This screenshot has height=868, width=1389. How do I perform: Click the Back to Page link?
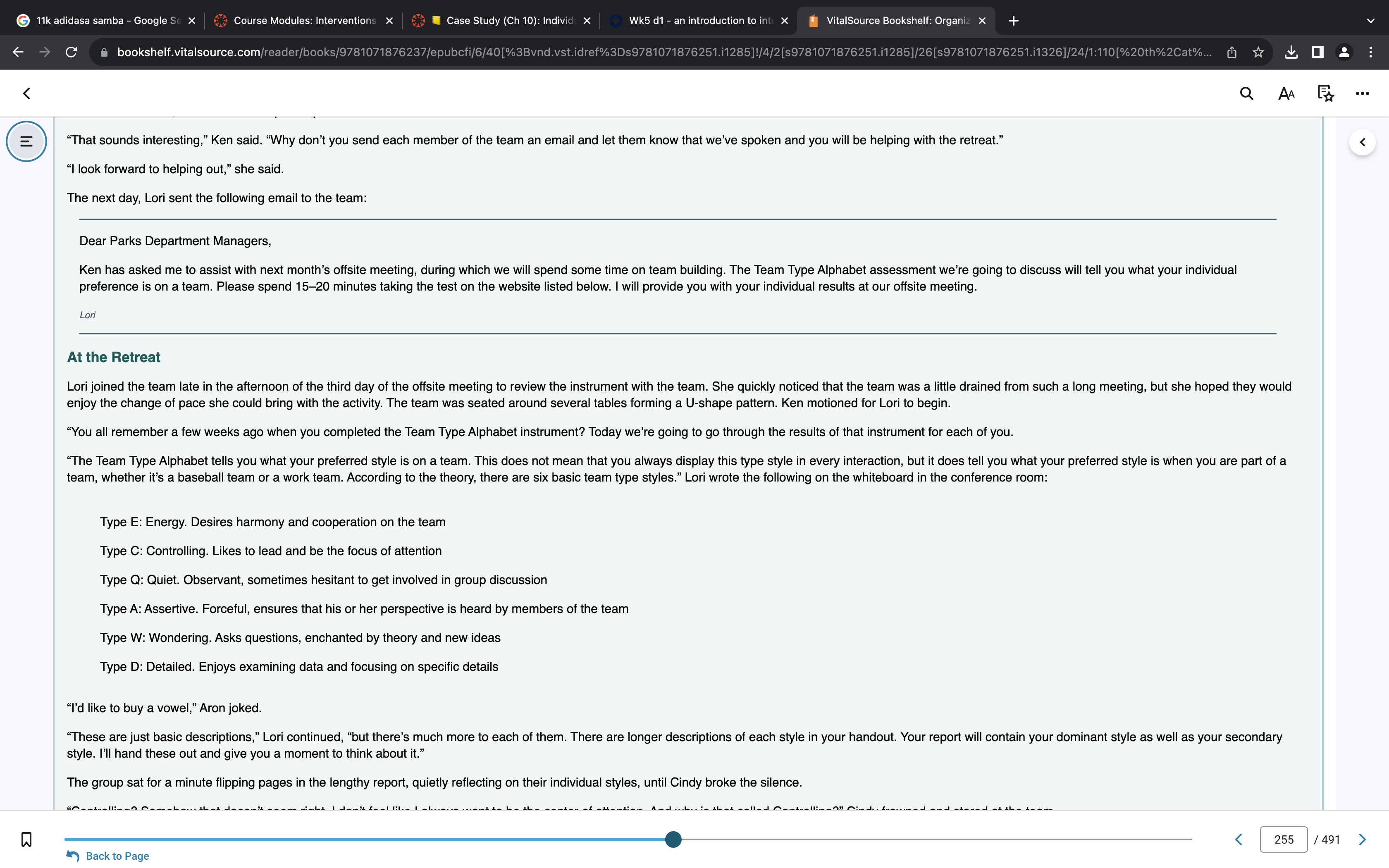(108, 856)
